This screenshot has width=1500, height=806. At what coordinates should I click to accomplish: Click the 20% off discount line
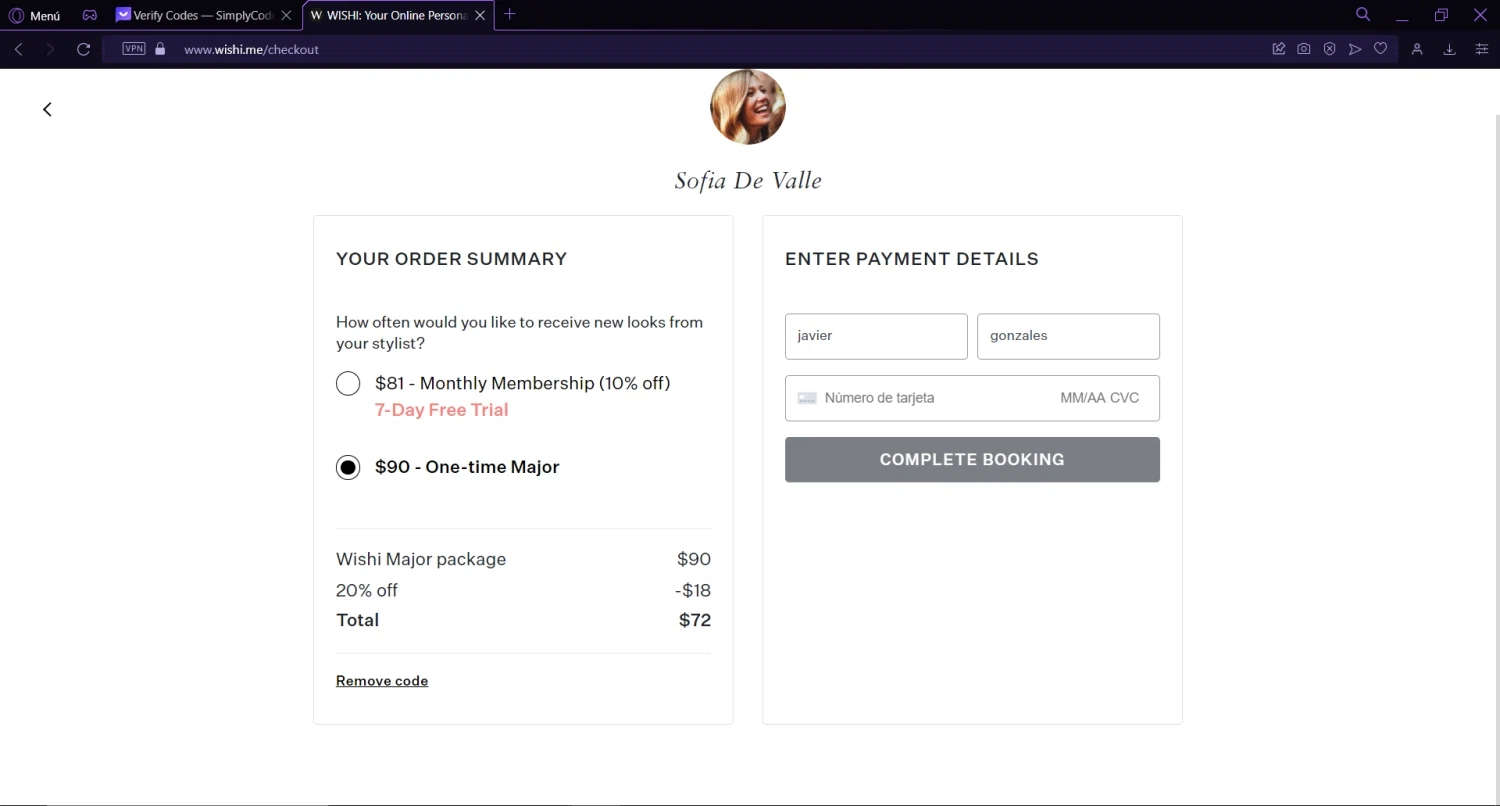point(523,590)
